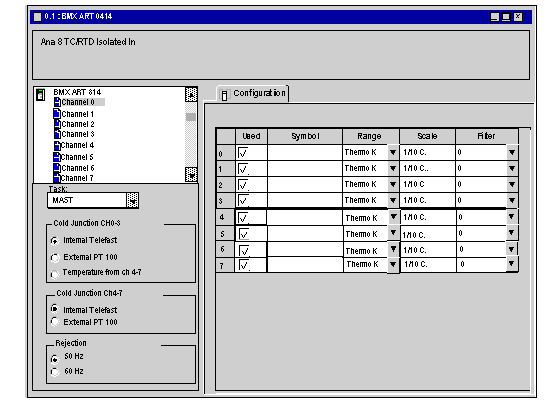Viewport: 548px width, 402px height.
Task: Click channel tree scroll-up arrow icon
Action: 191,94
